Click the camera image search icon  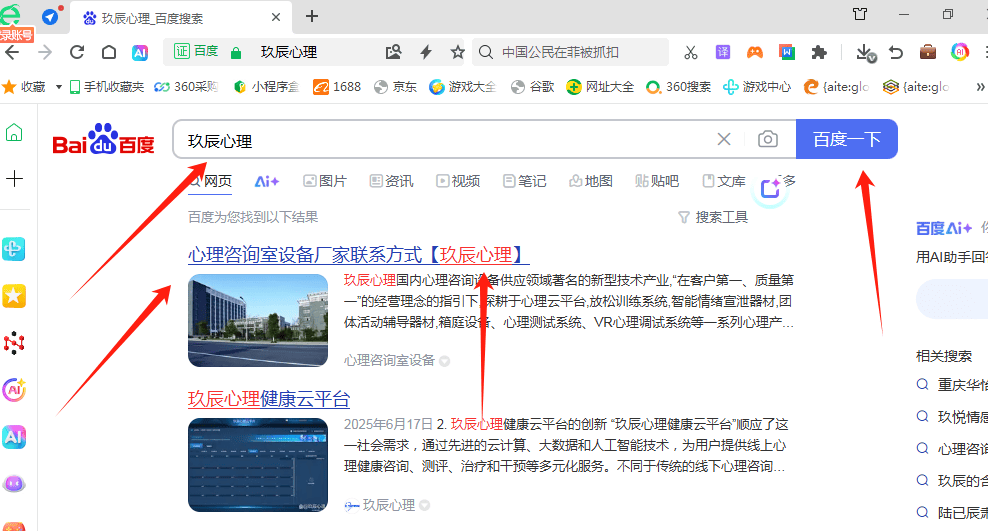click(767, 140)
